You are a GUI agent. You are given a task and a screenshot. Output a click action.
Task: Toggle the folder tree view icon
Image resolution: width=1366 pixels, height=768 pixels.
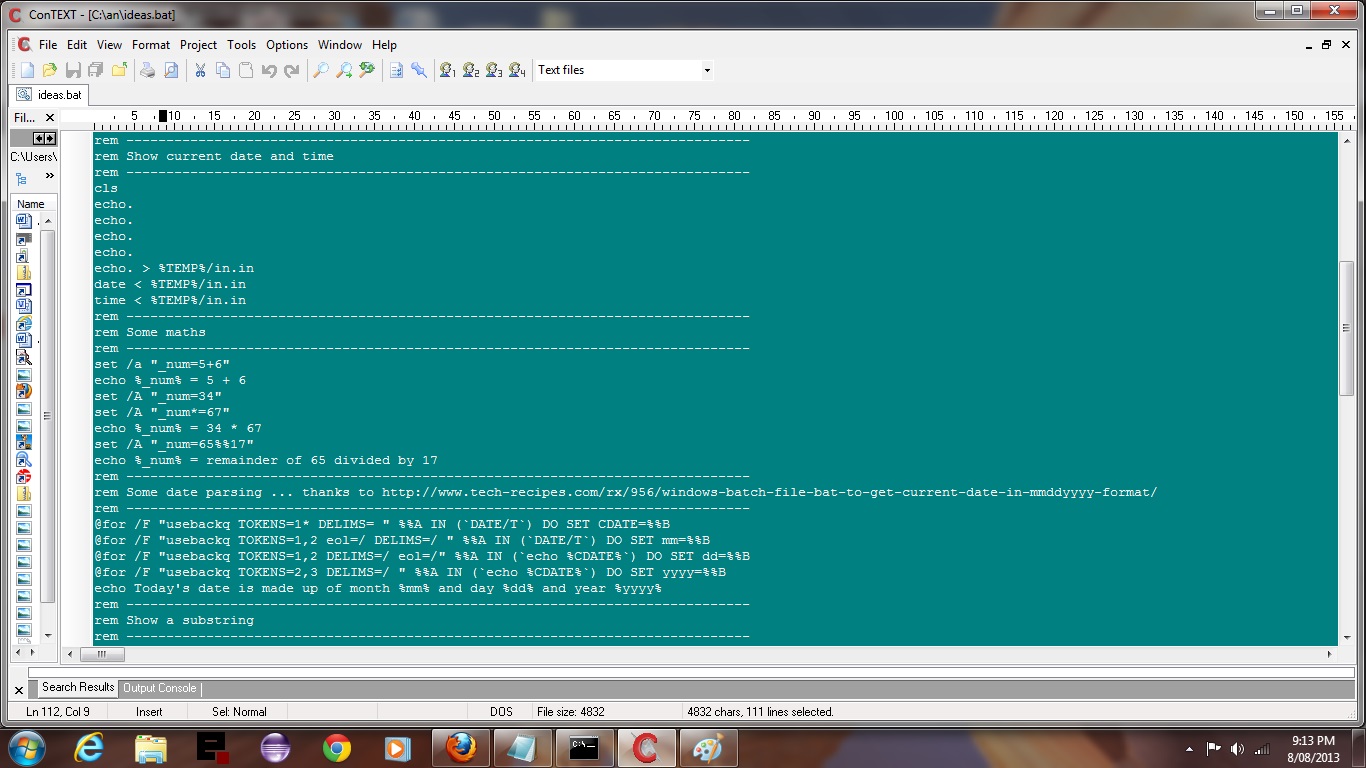click(x=22, y=178)
